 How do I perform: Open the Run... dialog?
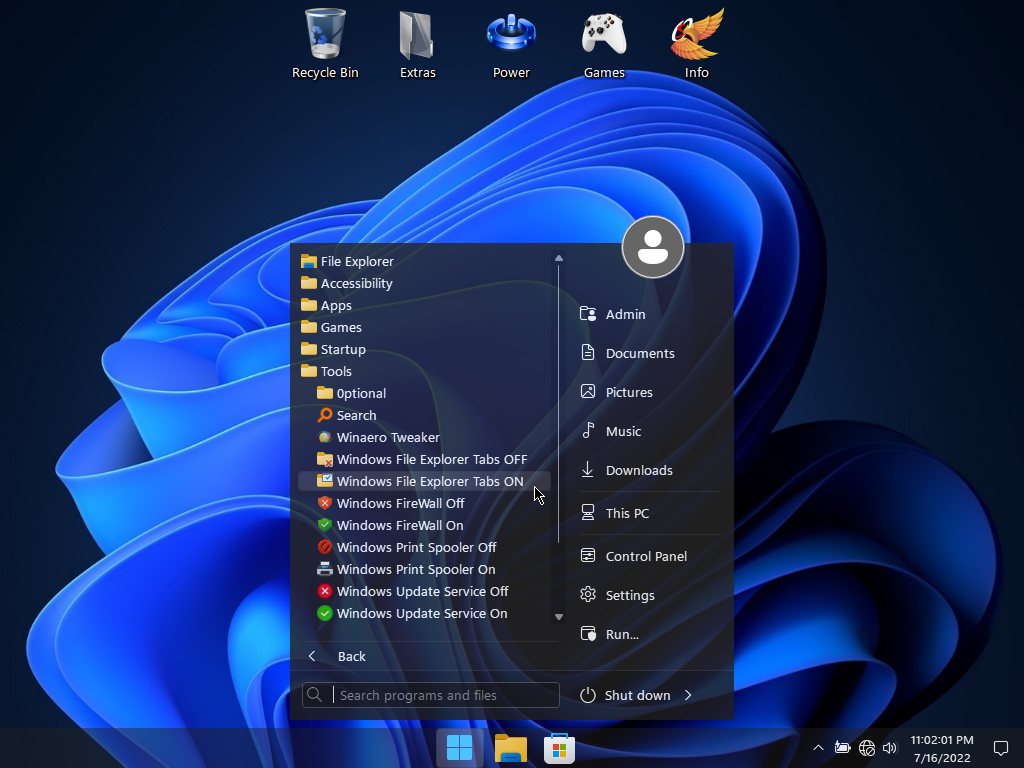pyautogui.click(x=649, y=634)
